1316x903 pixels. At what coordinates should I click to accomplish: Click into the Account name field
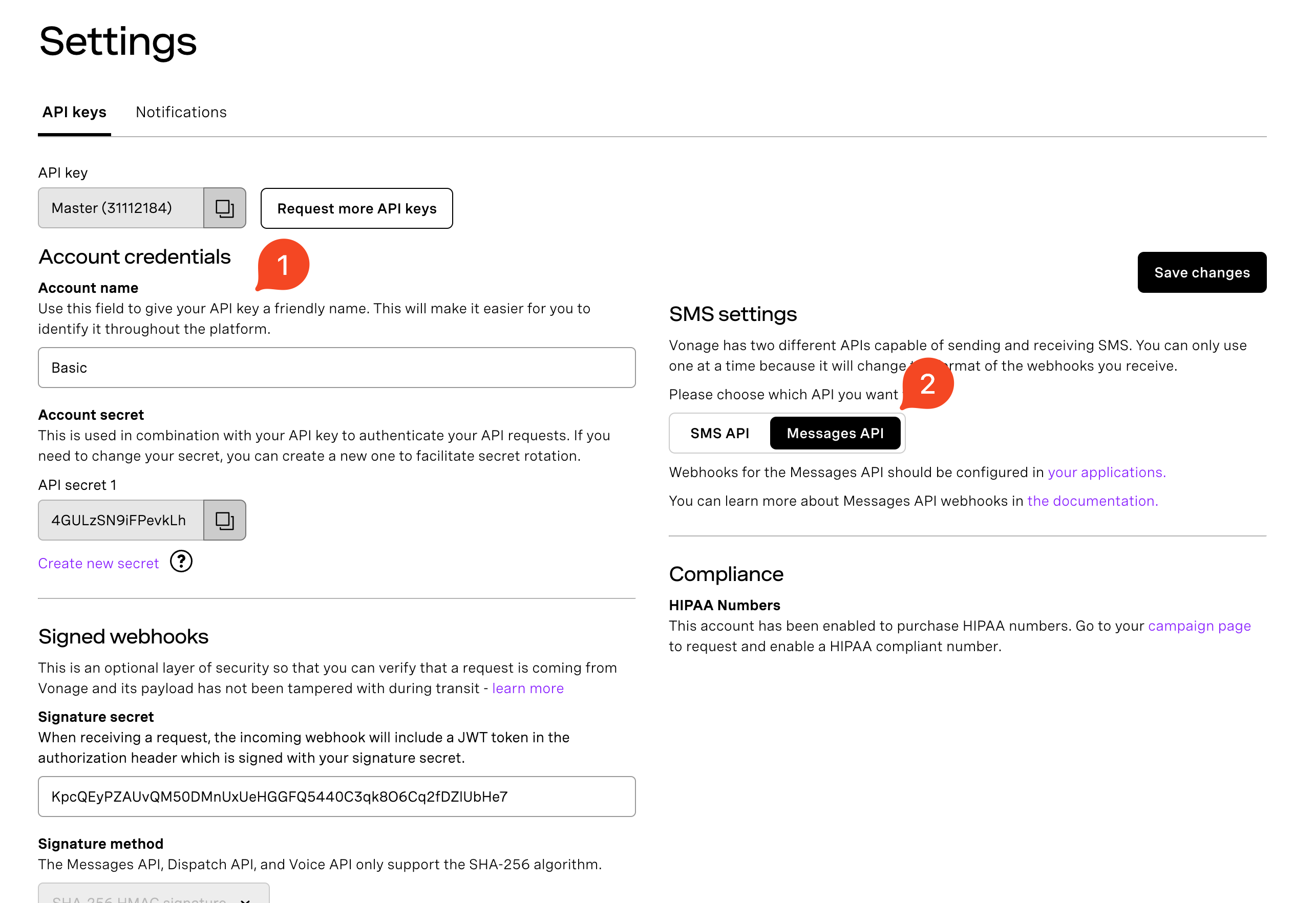336,368
